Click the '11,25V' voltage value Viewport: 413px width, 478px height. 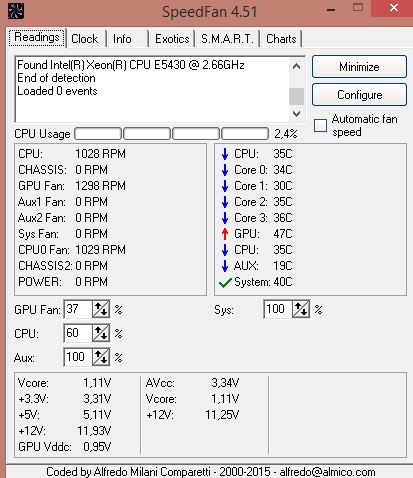coord(222,415)
